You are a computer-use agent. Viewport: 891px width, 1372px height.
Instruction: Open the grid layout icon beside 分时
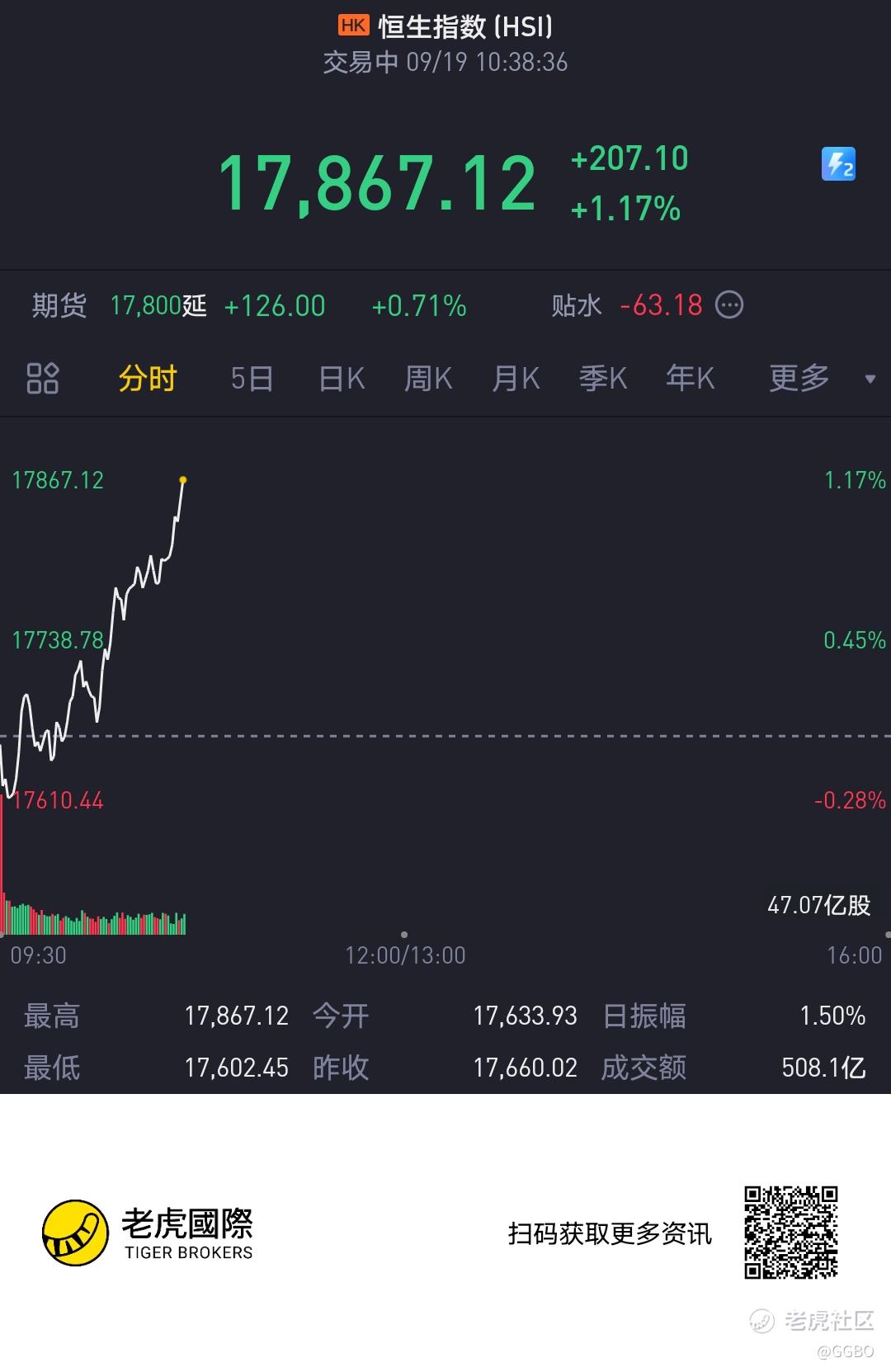[x=43, y=379]
